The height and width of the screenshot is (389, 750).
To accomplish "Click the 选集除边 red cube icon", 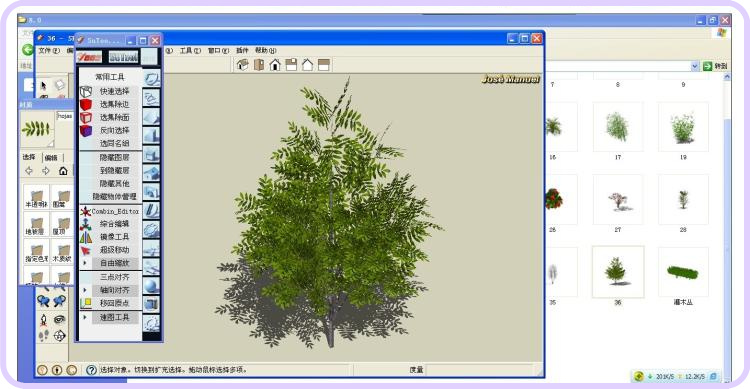I will tap(86, 104).
